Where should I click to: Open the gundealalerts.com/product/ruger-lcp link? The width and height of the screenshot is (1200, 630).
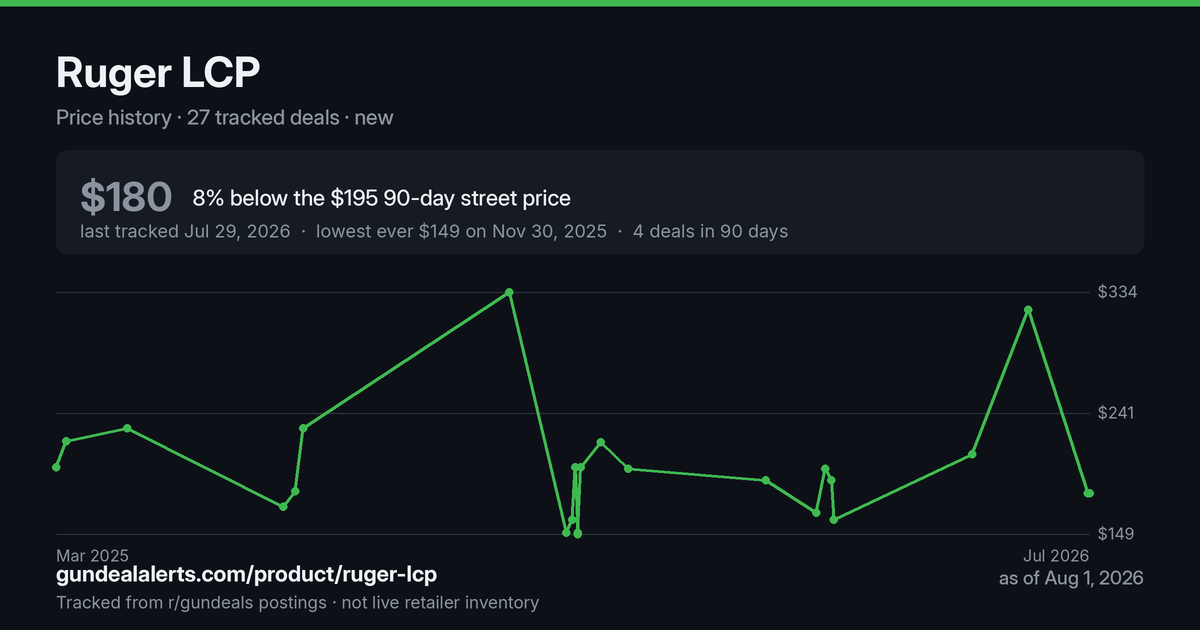coord(246,575)
